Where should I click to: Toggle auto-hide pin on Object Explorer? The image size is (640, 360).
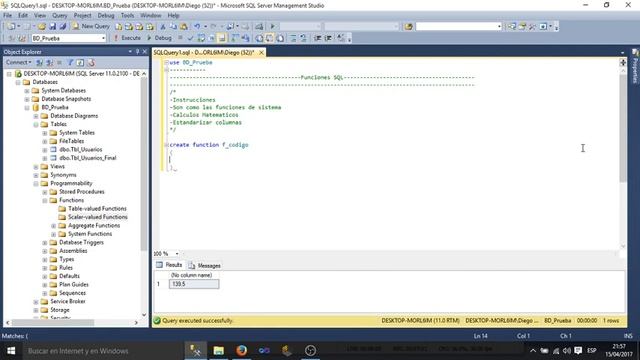[x=137, y=51]
